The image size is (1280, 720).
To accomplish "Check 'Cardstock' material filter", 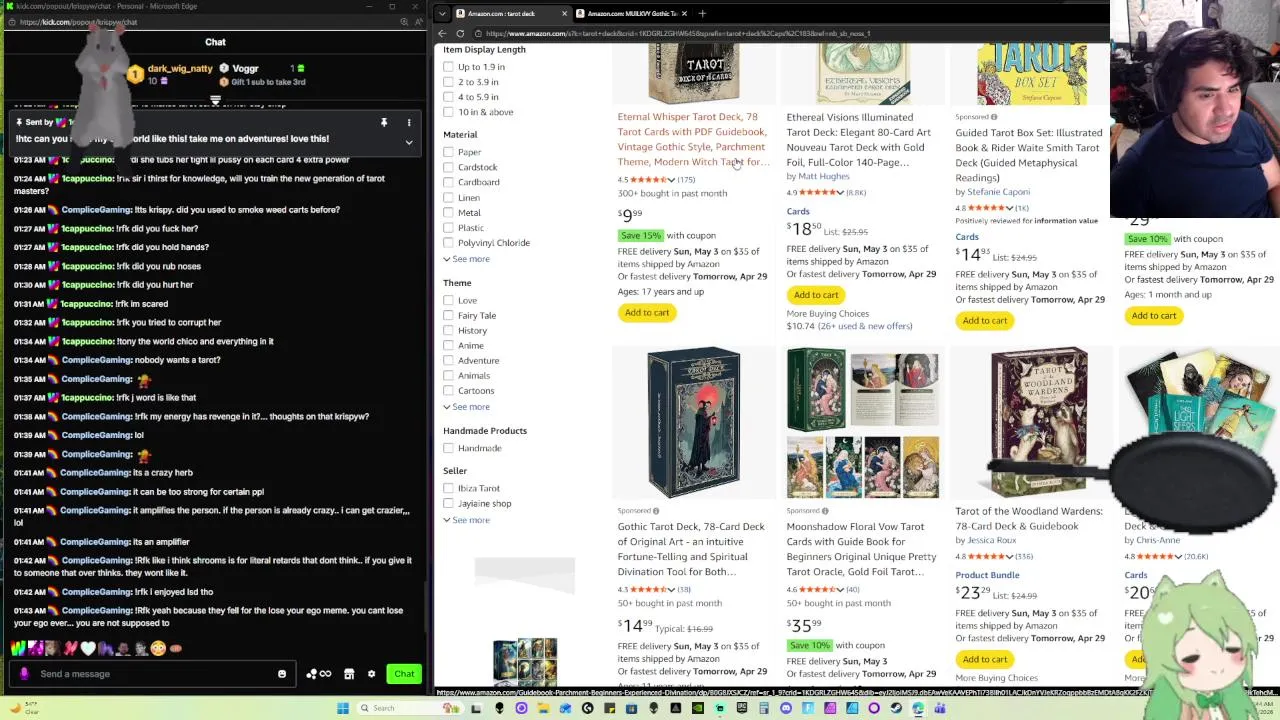I will 448,167.
